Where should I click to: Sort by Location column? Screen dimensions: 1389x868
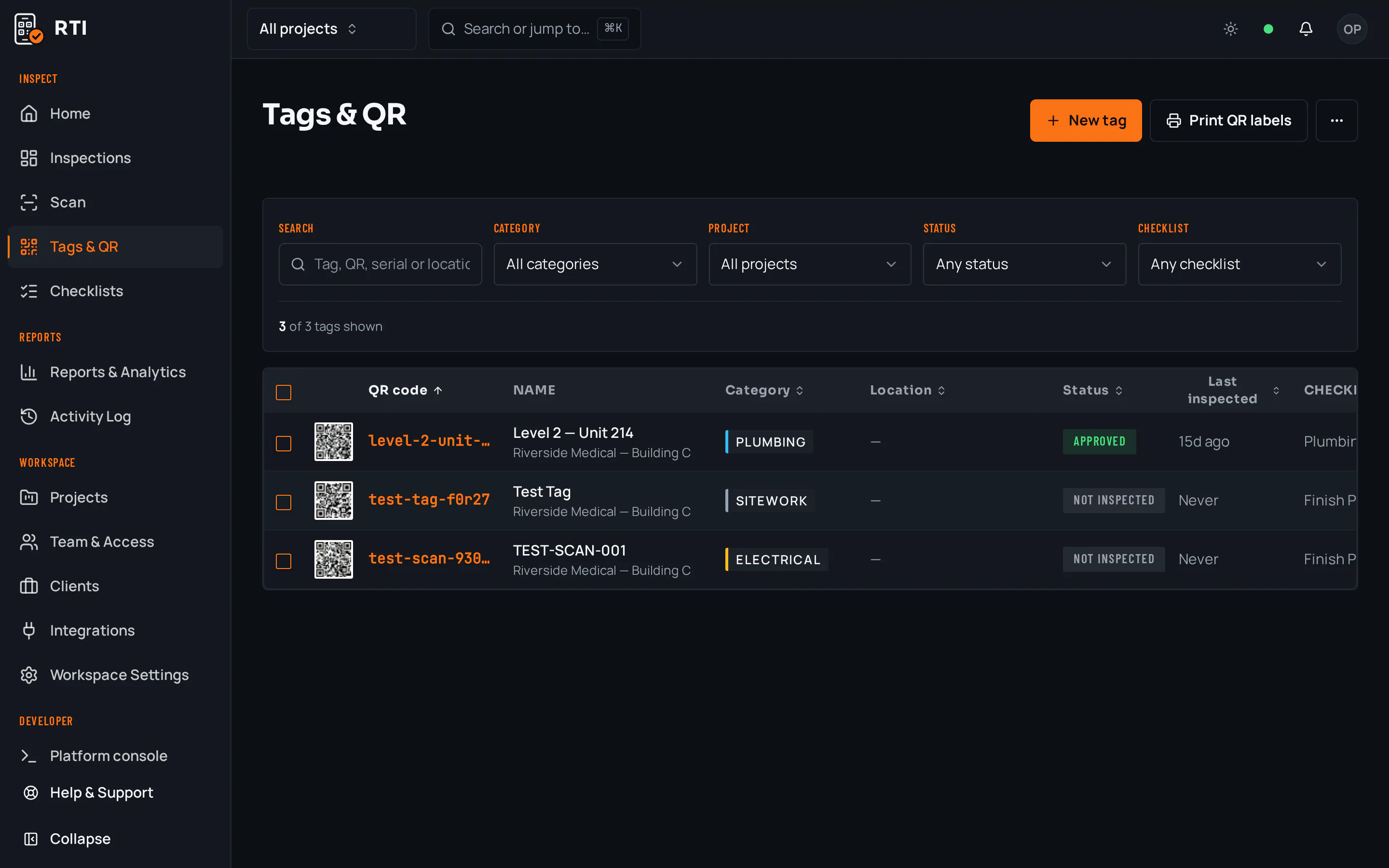[908, 391]
